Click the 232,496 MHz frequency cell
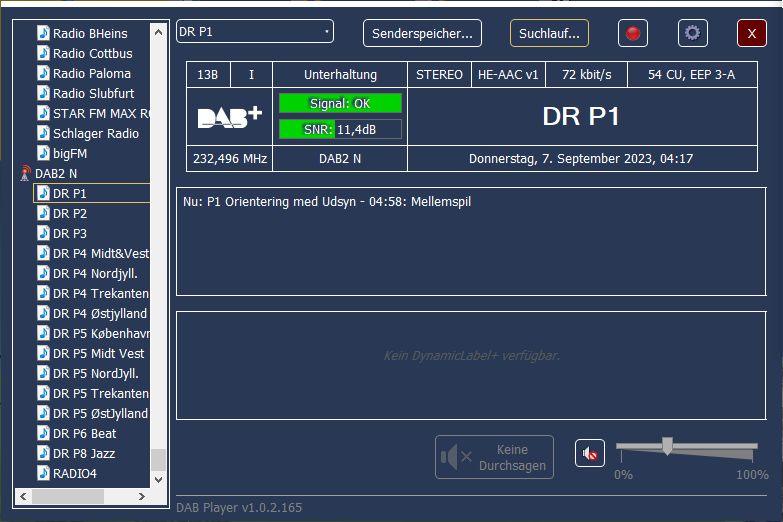 (x=230, y=159)
